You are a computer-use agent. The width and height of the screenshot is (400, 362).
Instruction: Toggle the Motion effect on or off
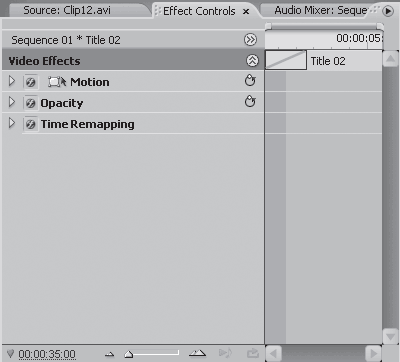(31, 82)
